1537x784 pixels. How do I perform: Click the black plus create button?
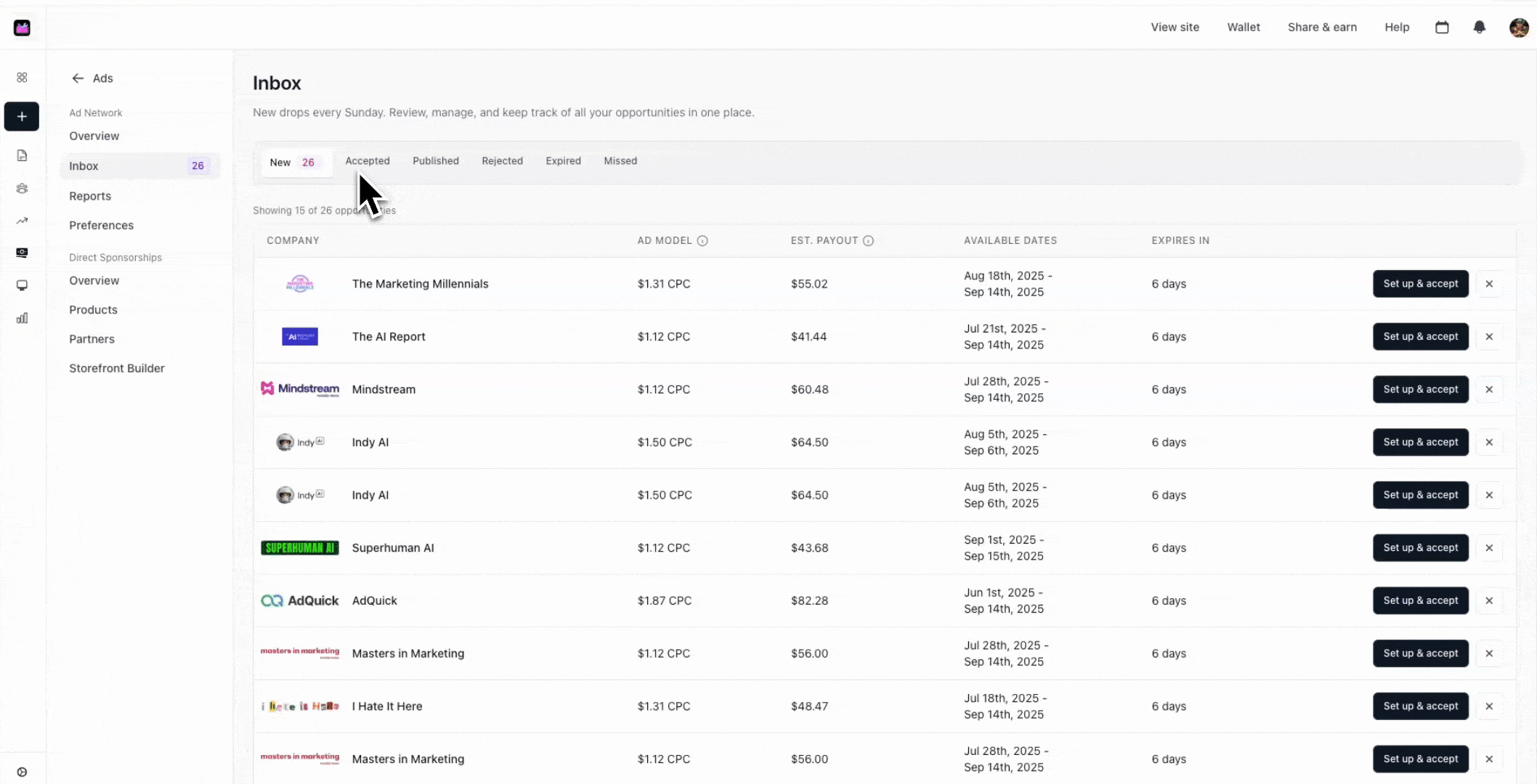coord(22,116)
